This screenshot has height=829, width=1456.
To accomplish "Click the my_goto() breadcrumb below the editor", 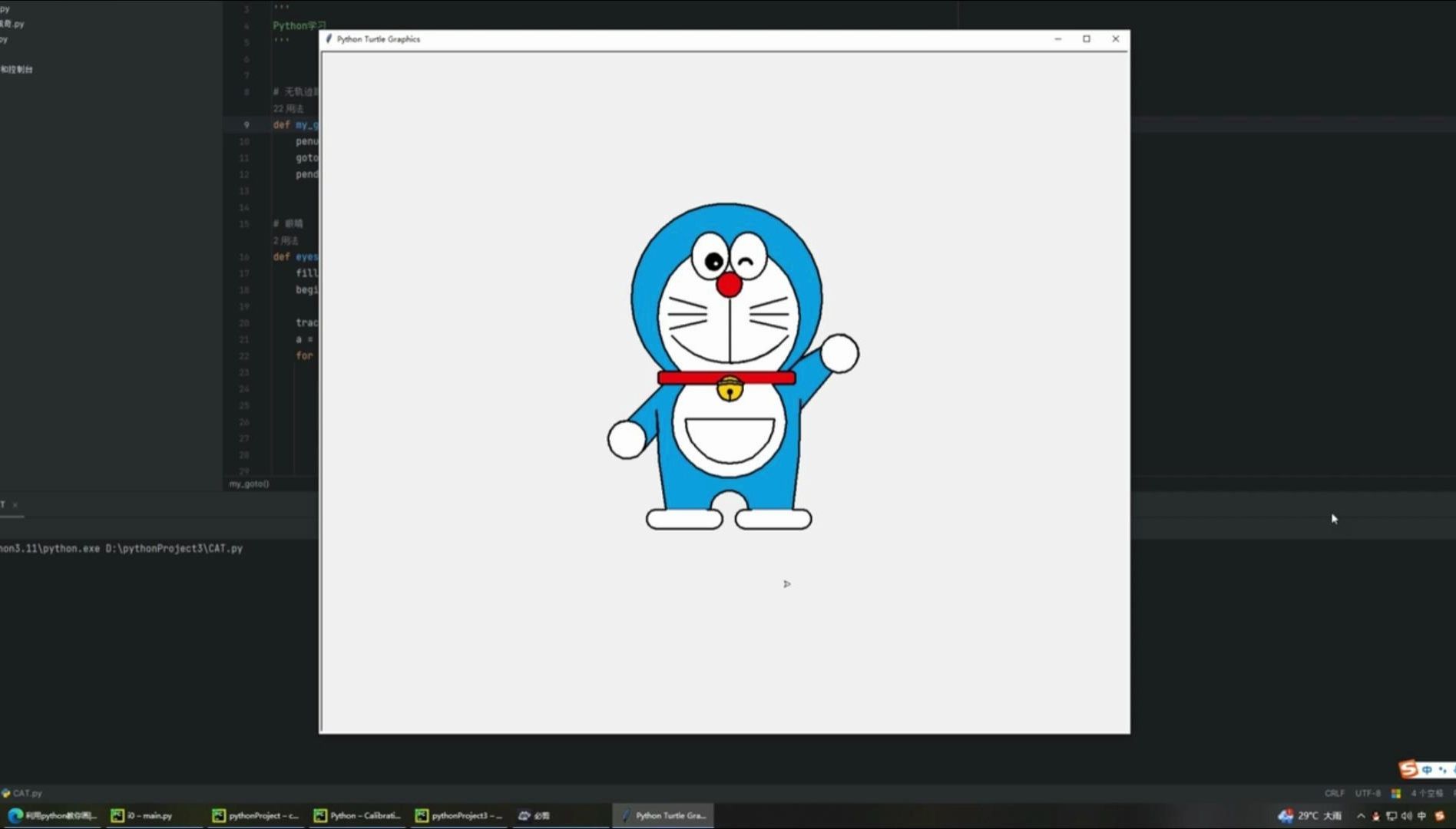I will (x=249, y=484).
